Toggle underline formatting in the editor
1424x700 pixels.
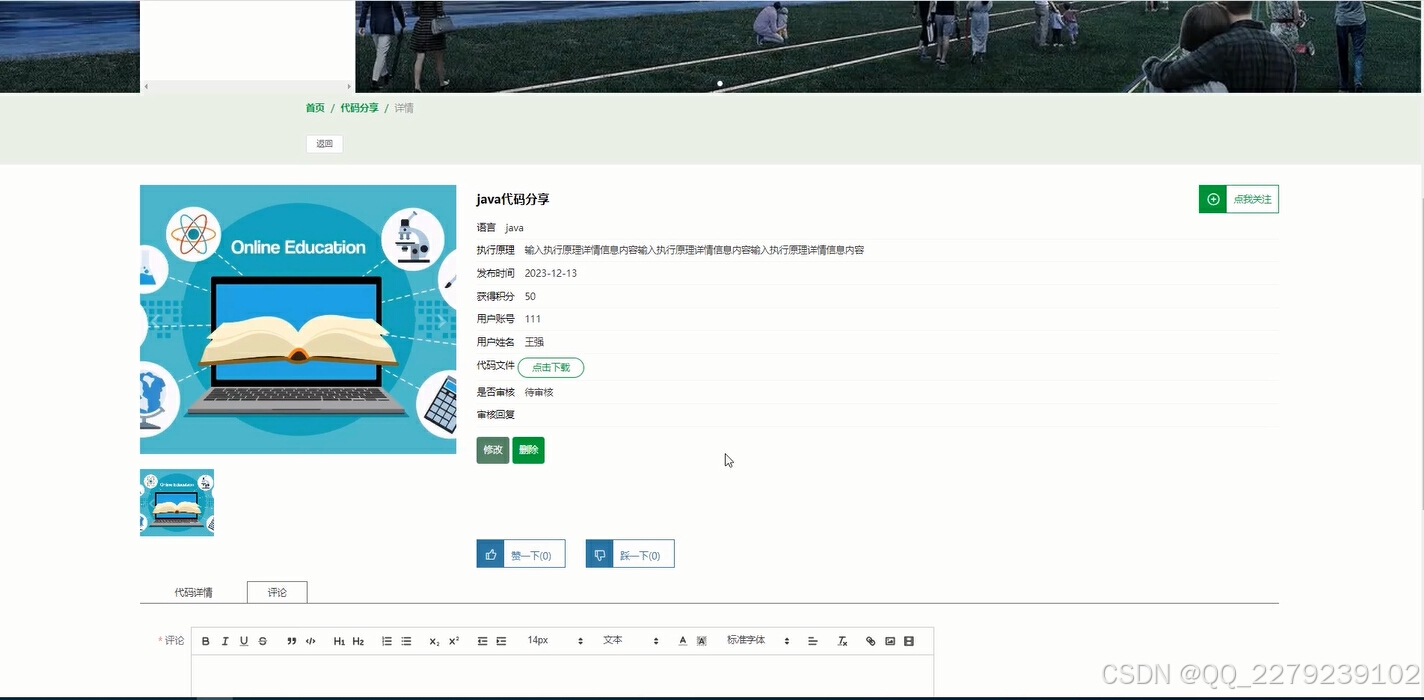point(243,640)
